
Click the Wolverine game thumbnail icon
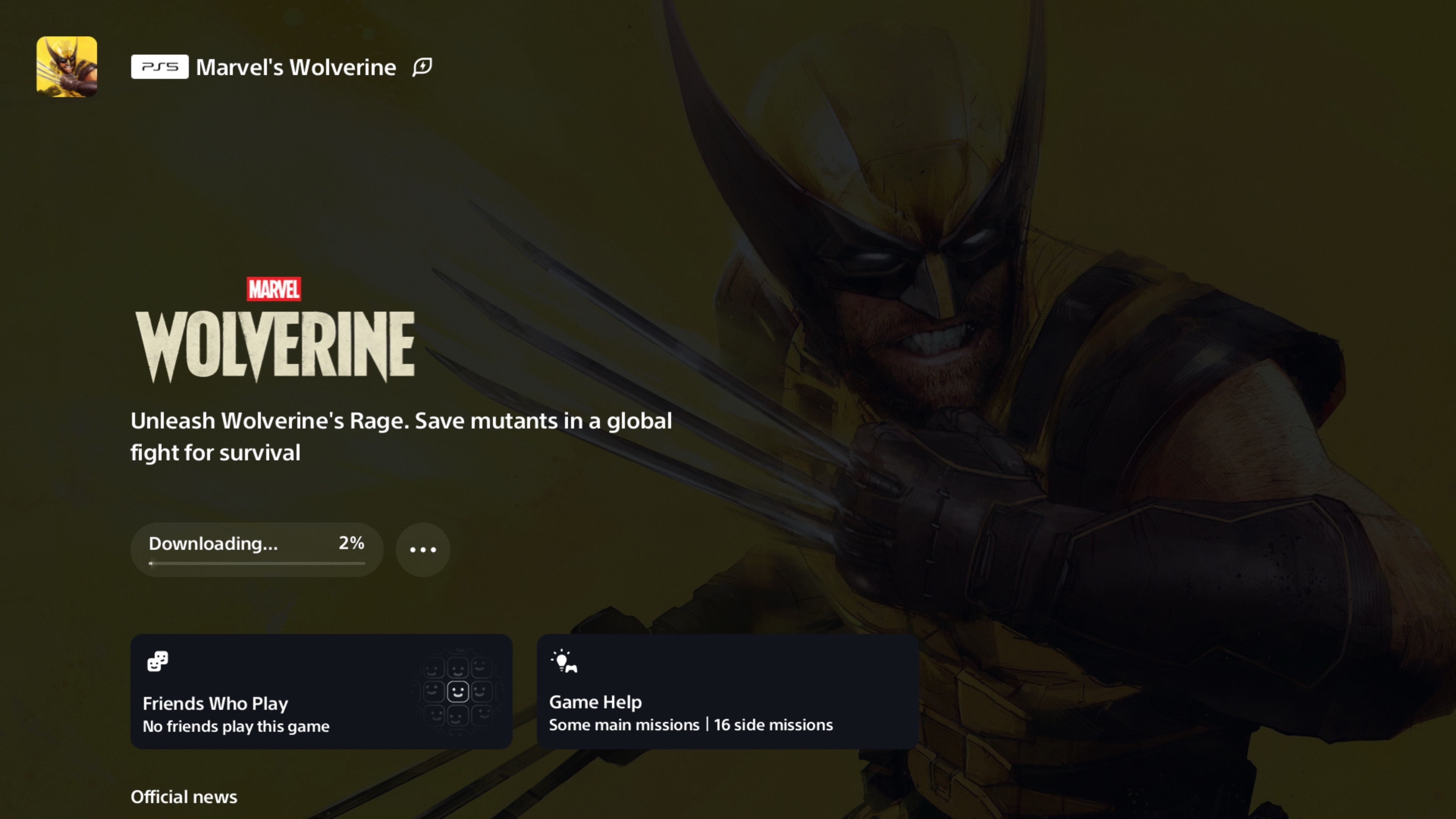click(x=67, y=67)
